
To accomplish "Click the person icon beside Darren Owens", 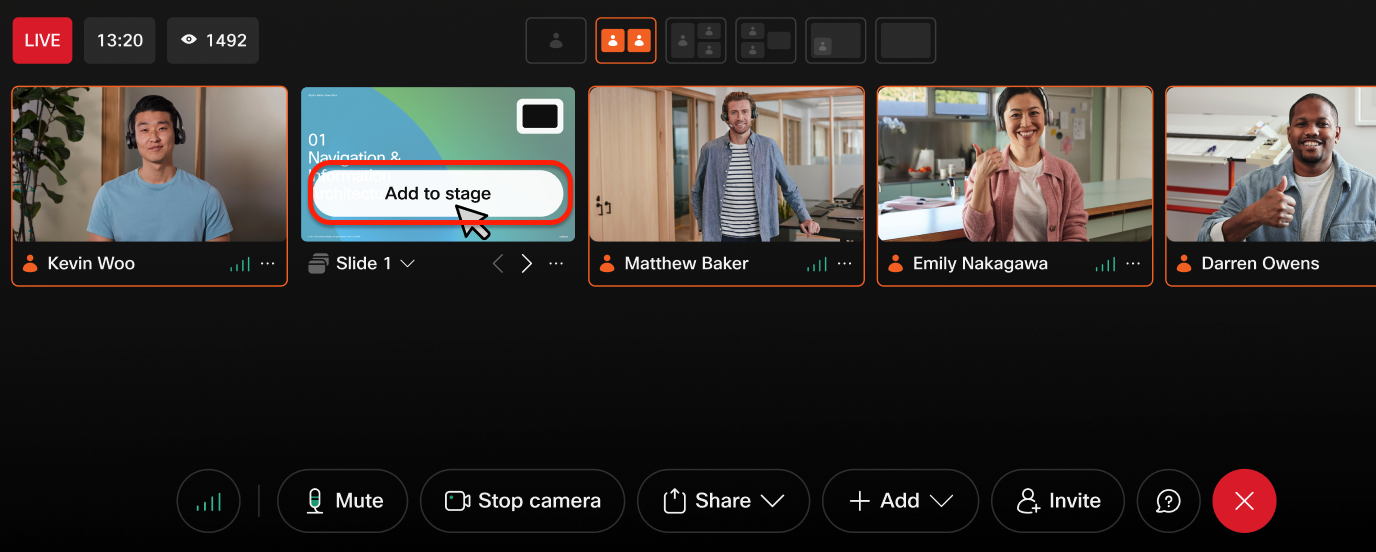I will [1184, 264].
